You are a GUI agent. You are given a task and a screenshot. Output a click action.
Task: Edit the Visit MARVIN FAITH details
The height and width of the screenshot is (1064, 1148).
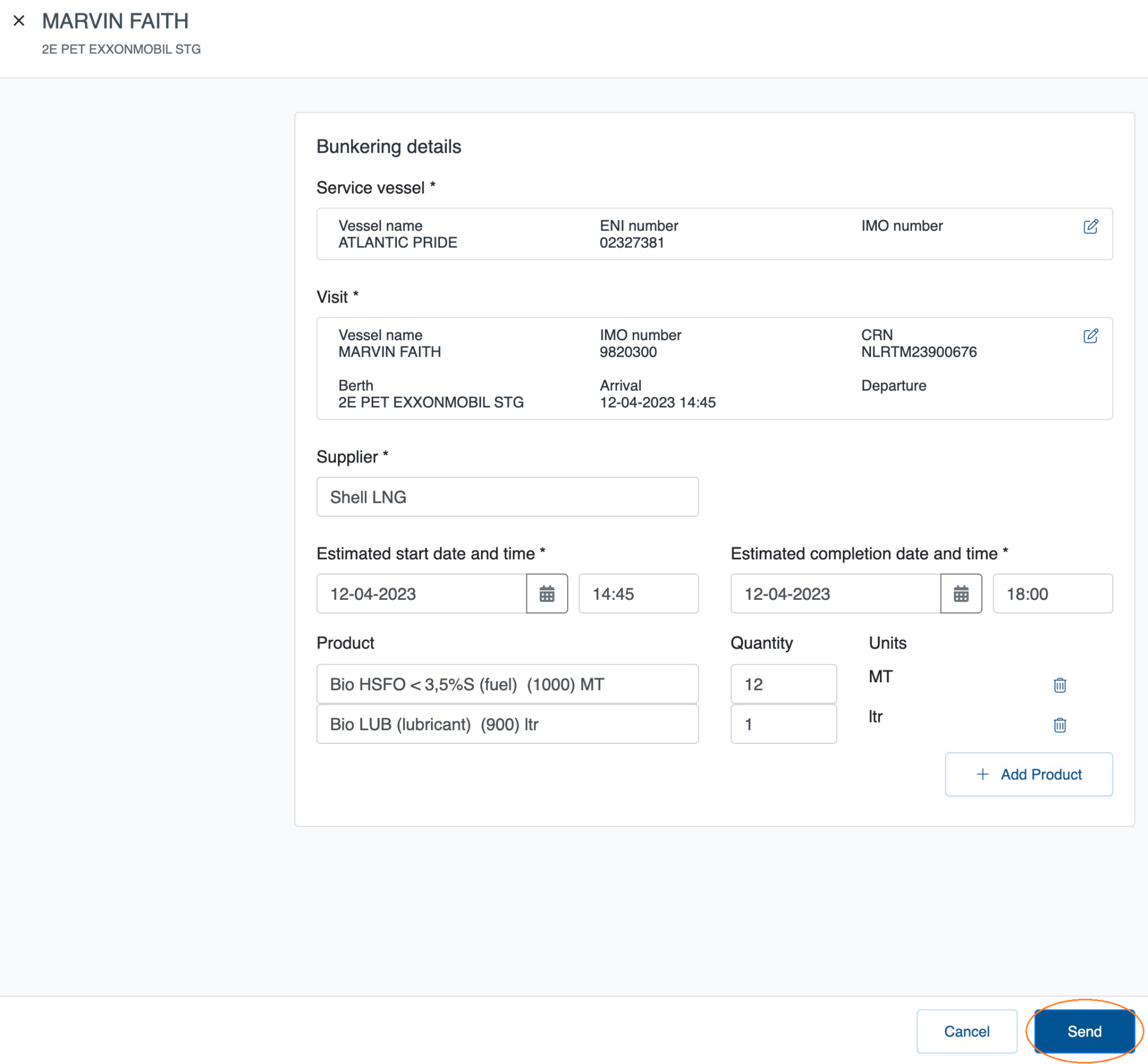click(1090, 336)
